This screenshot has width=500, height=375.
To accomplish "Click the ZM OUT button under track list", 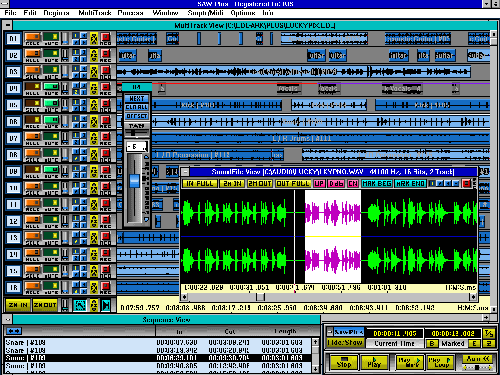I will click(45, 305).
